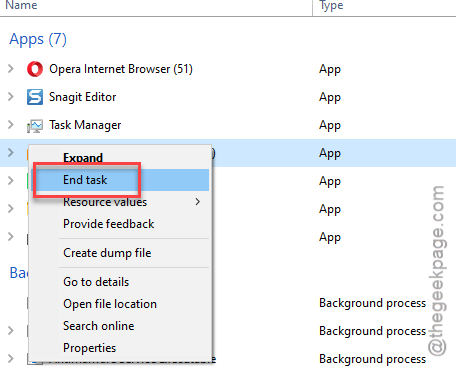Sort by the Type column header
Screen dimensions: 456x372
pyautogui.click(x=331, y=5)
